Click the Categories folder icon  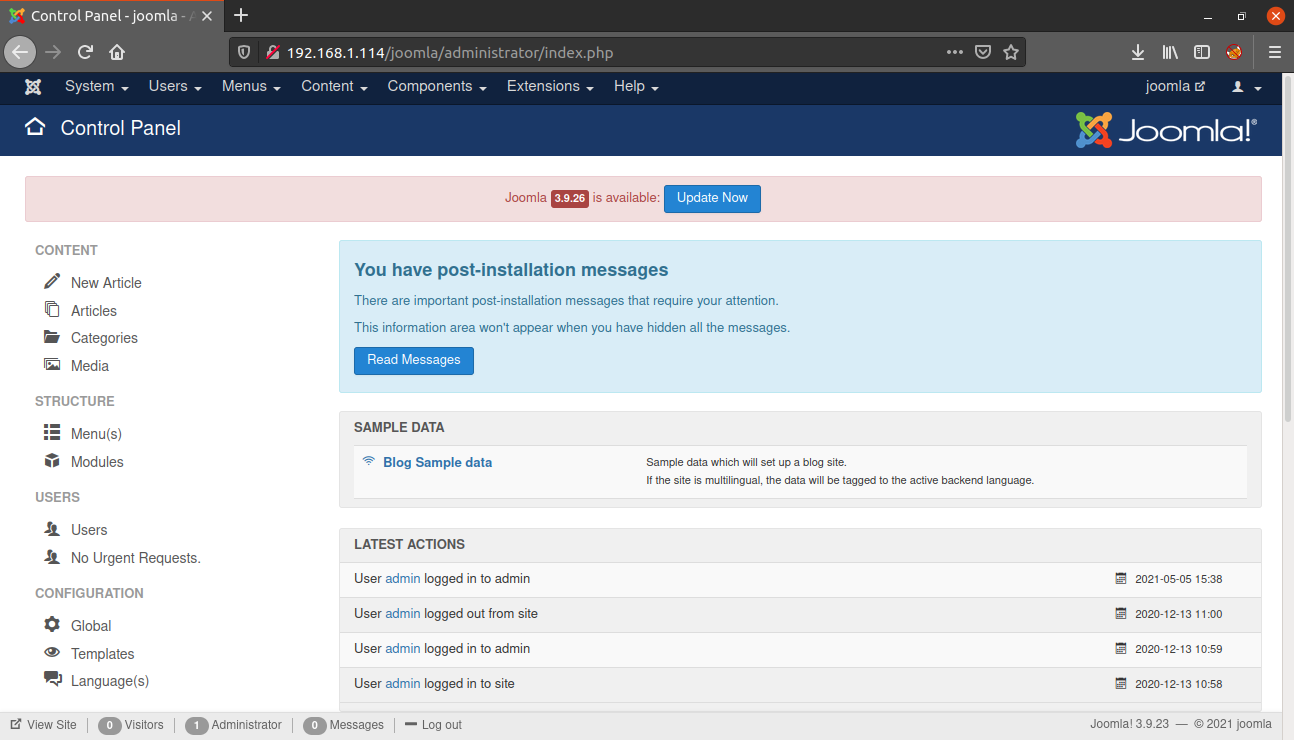(x=52, y=337)
